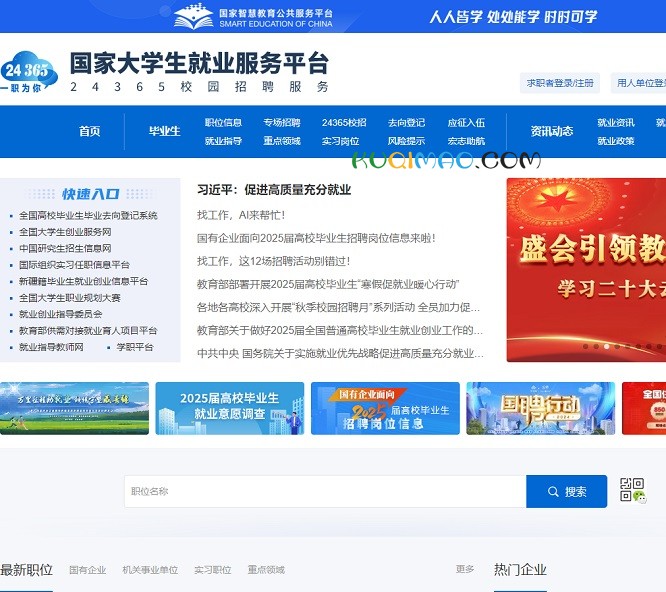Open 全国高校毕业生毕业去向登记系统 quick link

tap(88, 216)
